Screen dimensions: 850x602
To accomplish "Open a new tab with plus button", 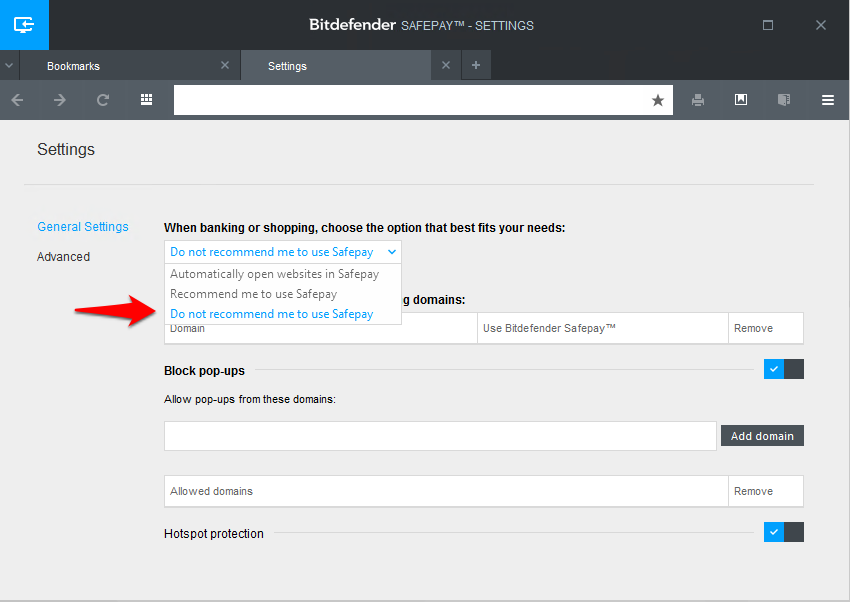I will point(476,65).
